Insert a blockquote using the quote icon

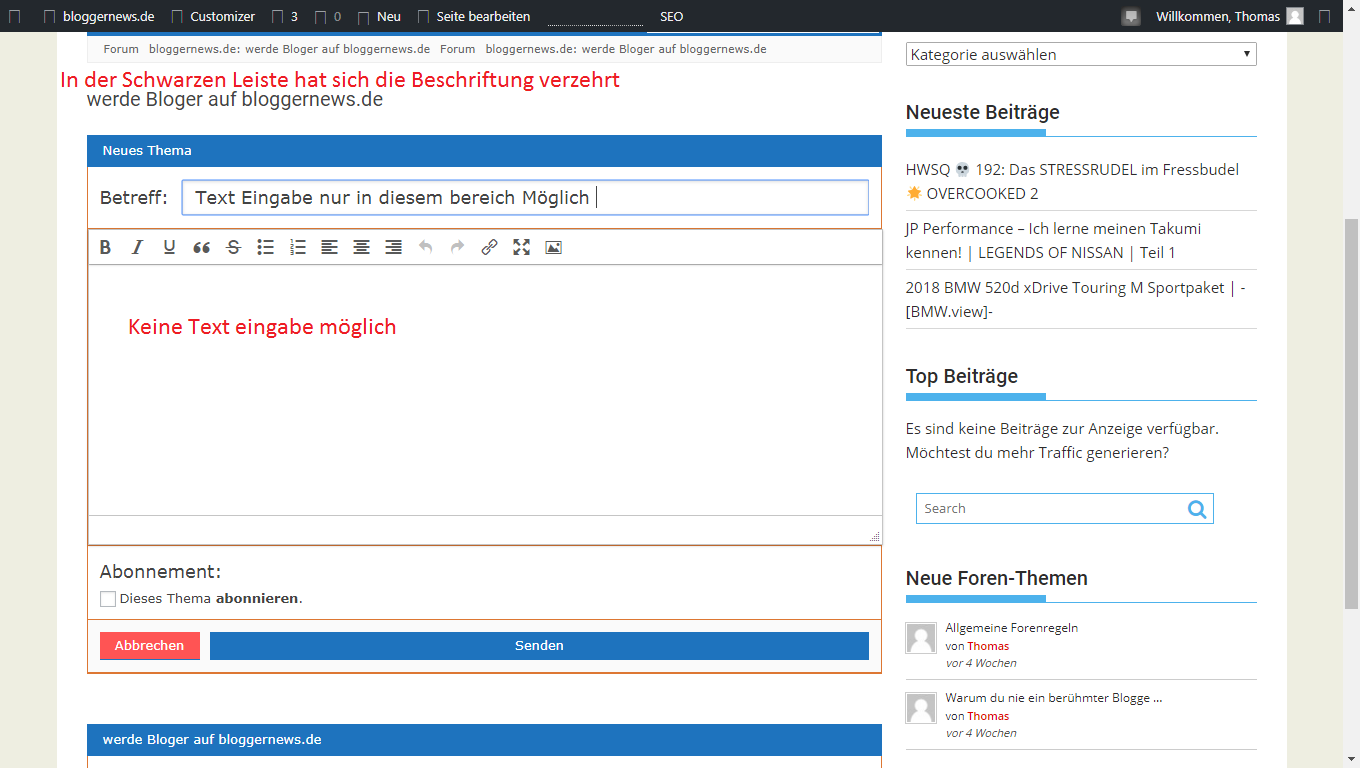pyautogui.click(x=202, y=247)
